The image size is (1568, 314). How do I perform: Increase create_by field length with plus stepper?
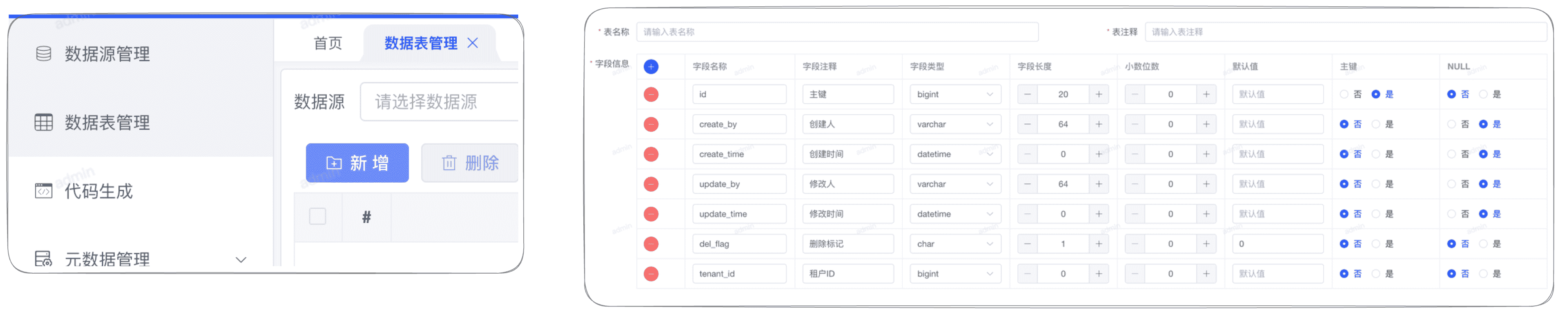click(x=1099, y=123)
